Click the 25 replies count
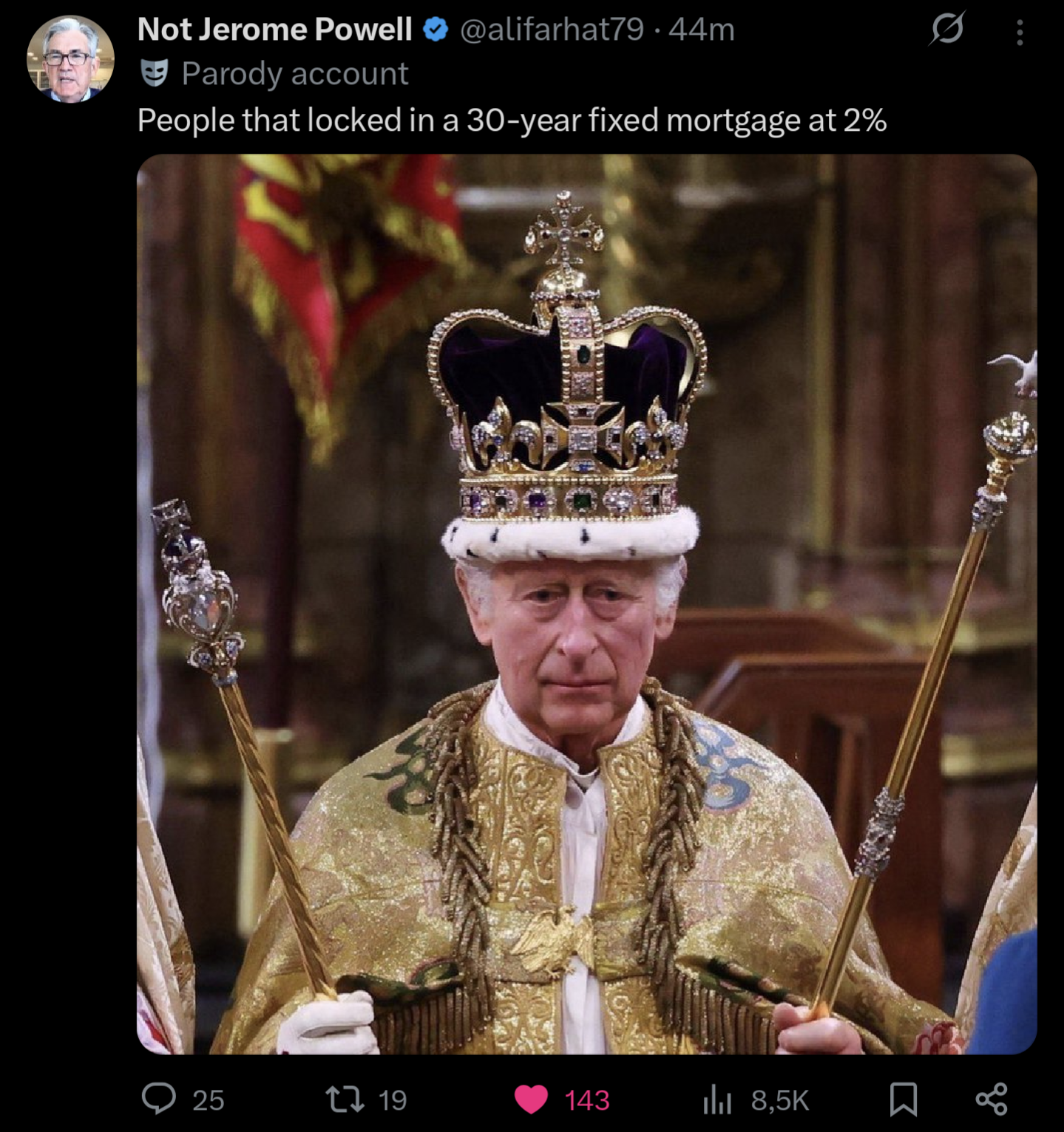1064x1132 pixels. coord(209,1100)
